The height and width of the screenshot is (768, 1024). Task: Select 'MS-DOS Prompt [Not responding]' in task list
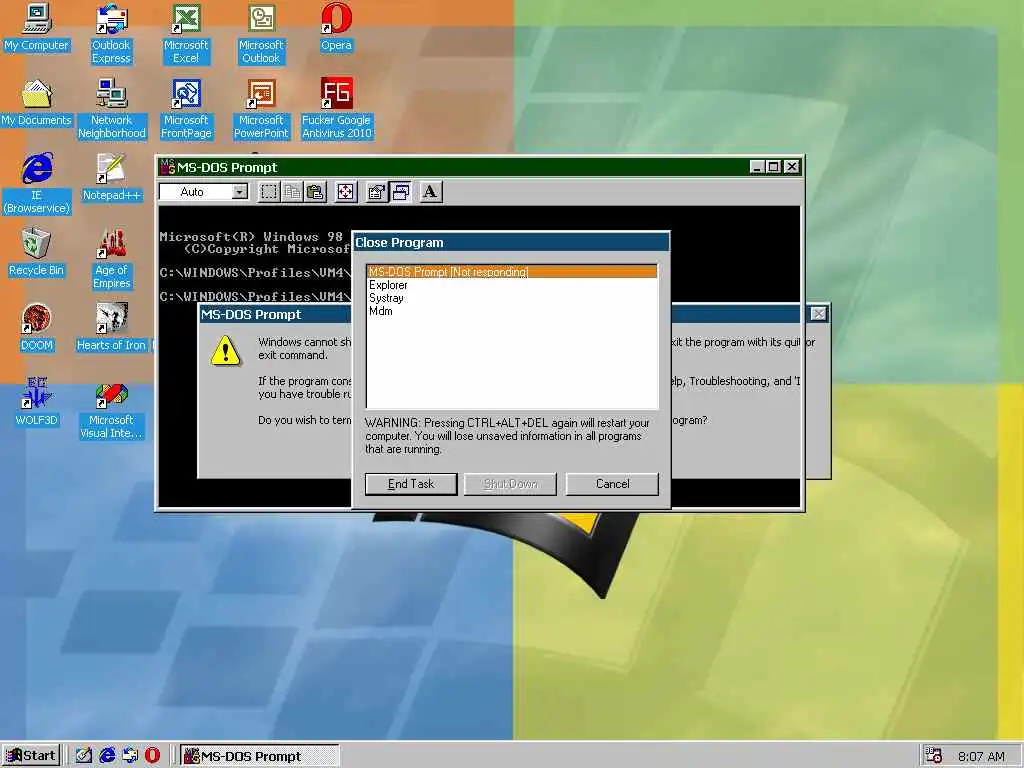point(512,272)
